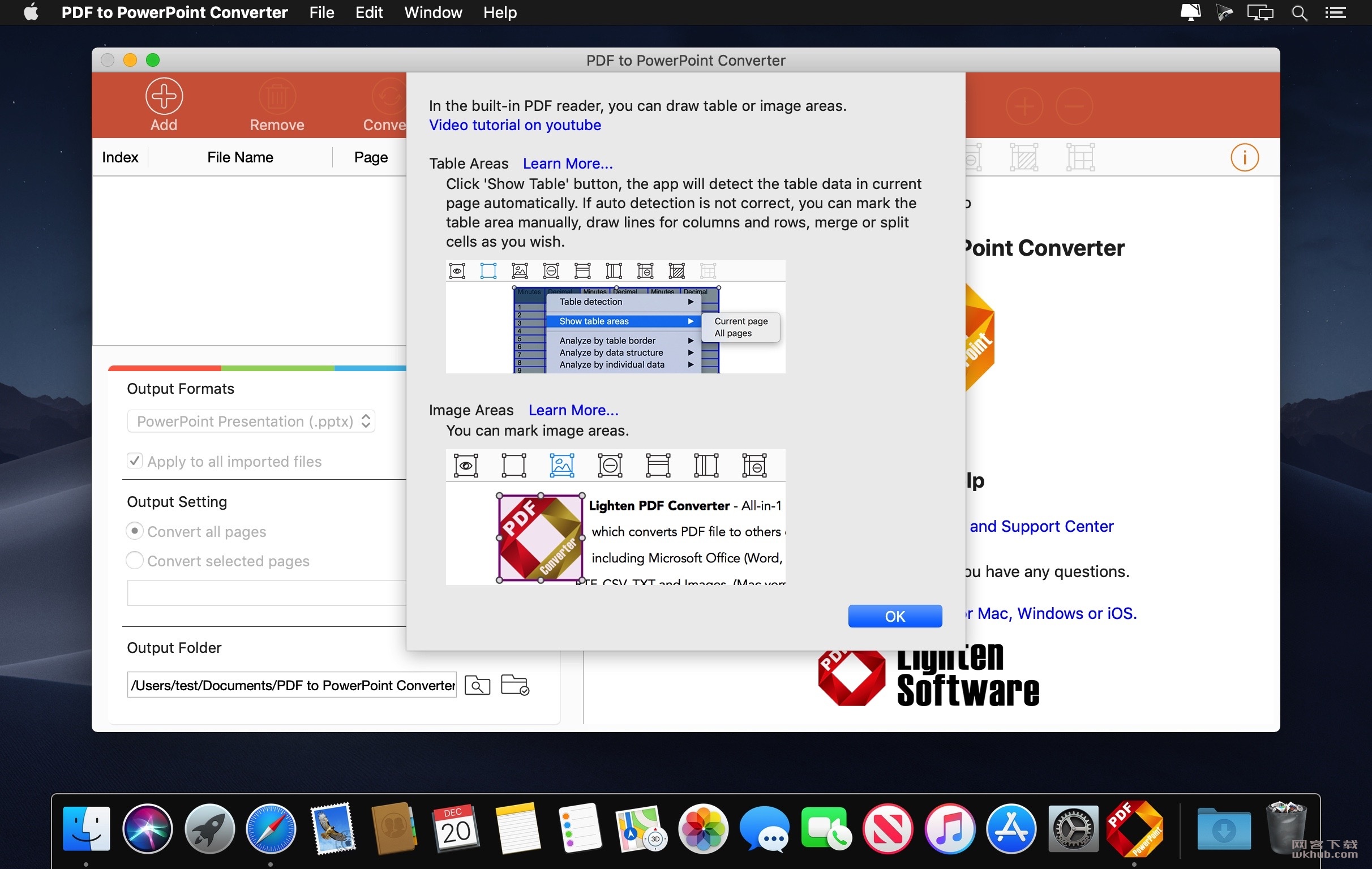
Task: Click the zoom in plus circle icon
Action: (x=1024, y=106)
